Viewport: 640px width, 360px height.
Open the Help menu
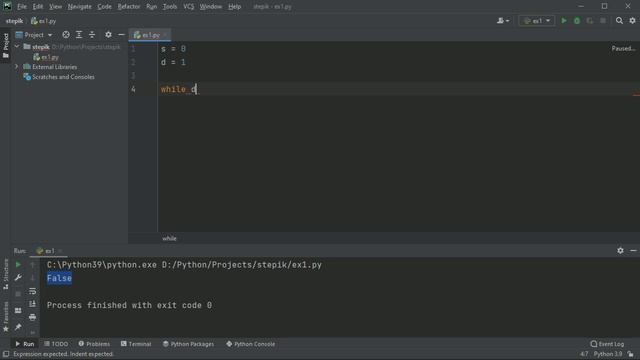coord(234,7)
